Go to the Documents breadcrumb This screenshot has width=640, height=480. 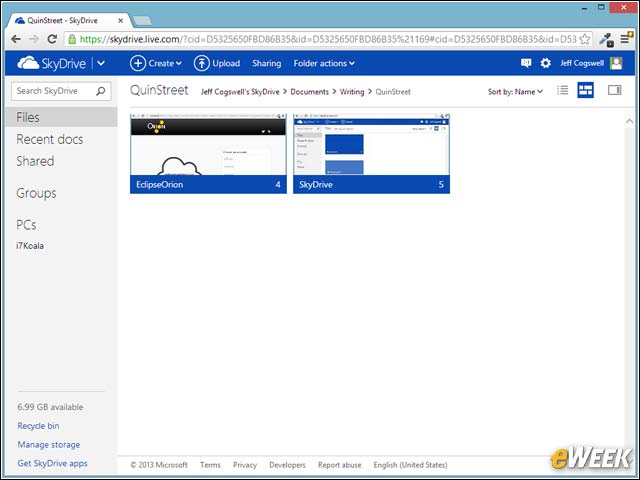[309, 92]
